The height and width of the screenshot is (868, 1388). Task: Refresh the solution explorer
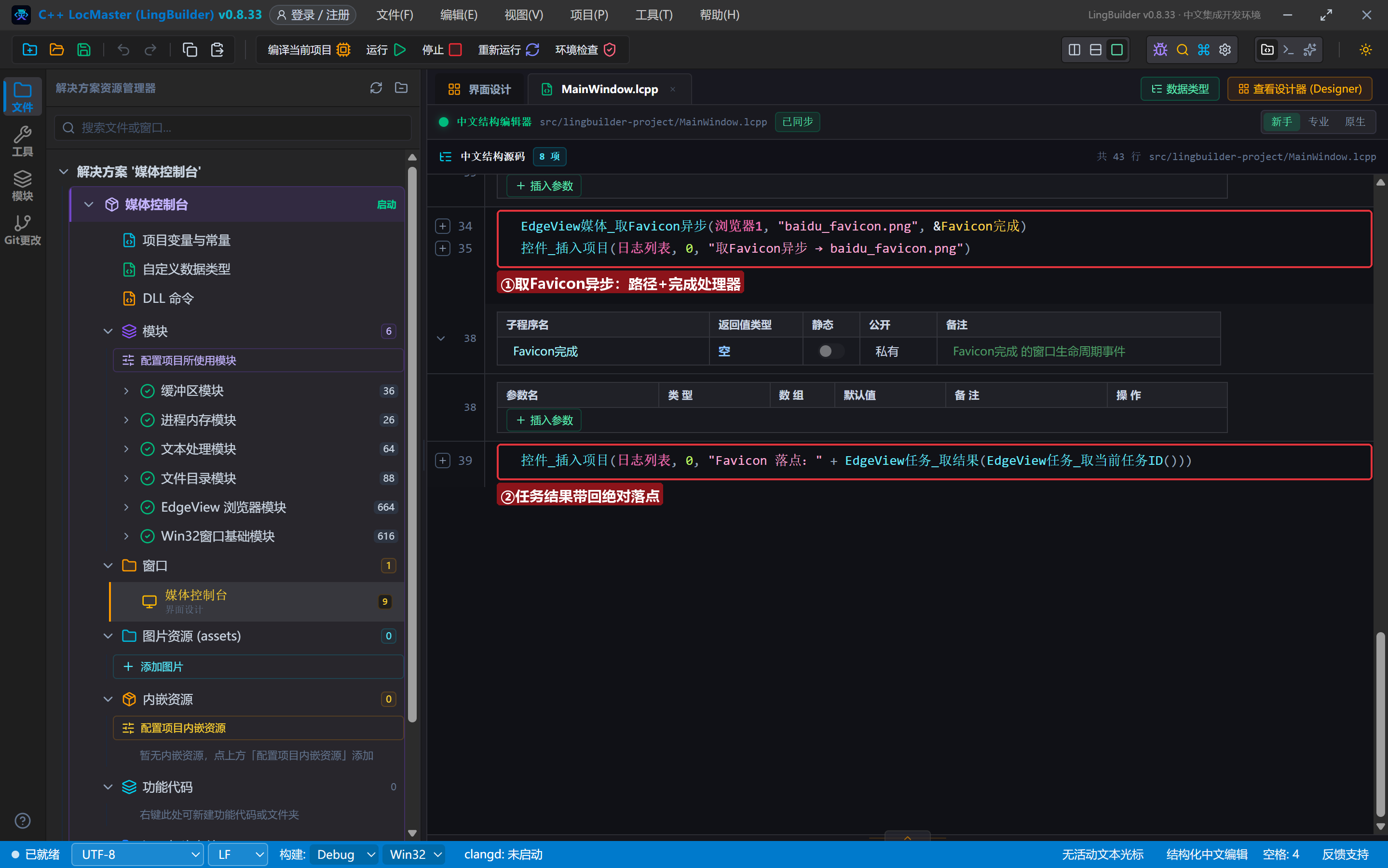(376, 88)
